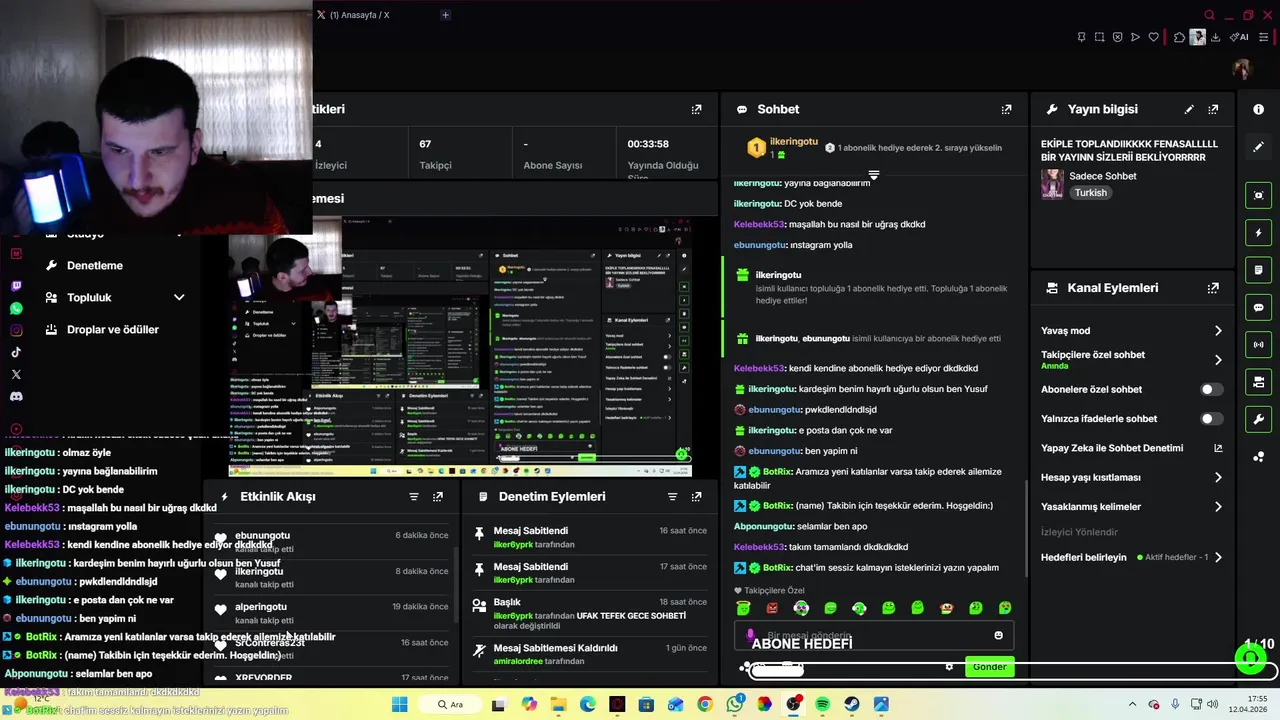The image size is (1280, 720).
Task: Open profile avatar at top right
Action: pyautogui.click(x=1242, y=69)
